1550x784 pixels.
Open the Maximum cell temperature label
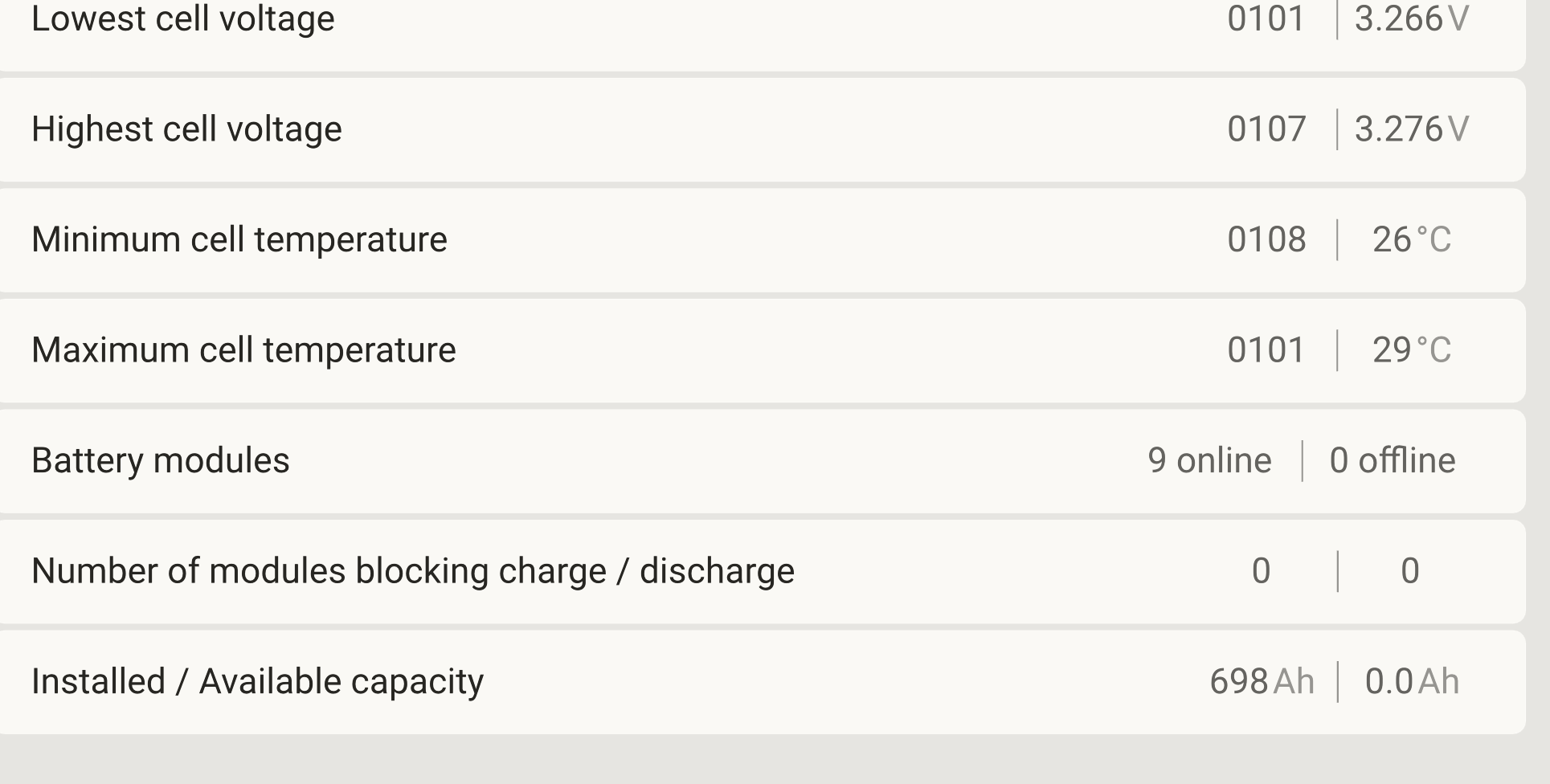pyautogui.click(x=243, y=350)
